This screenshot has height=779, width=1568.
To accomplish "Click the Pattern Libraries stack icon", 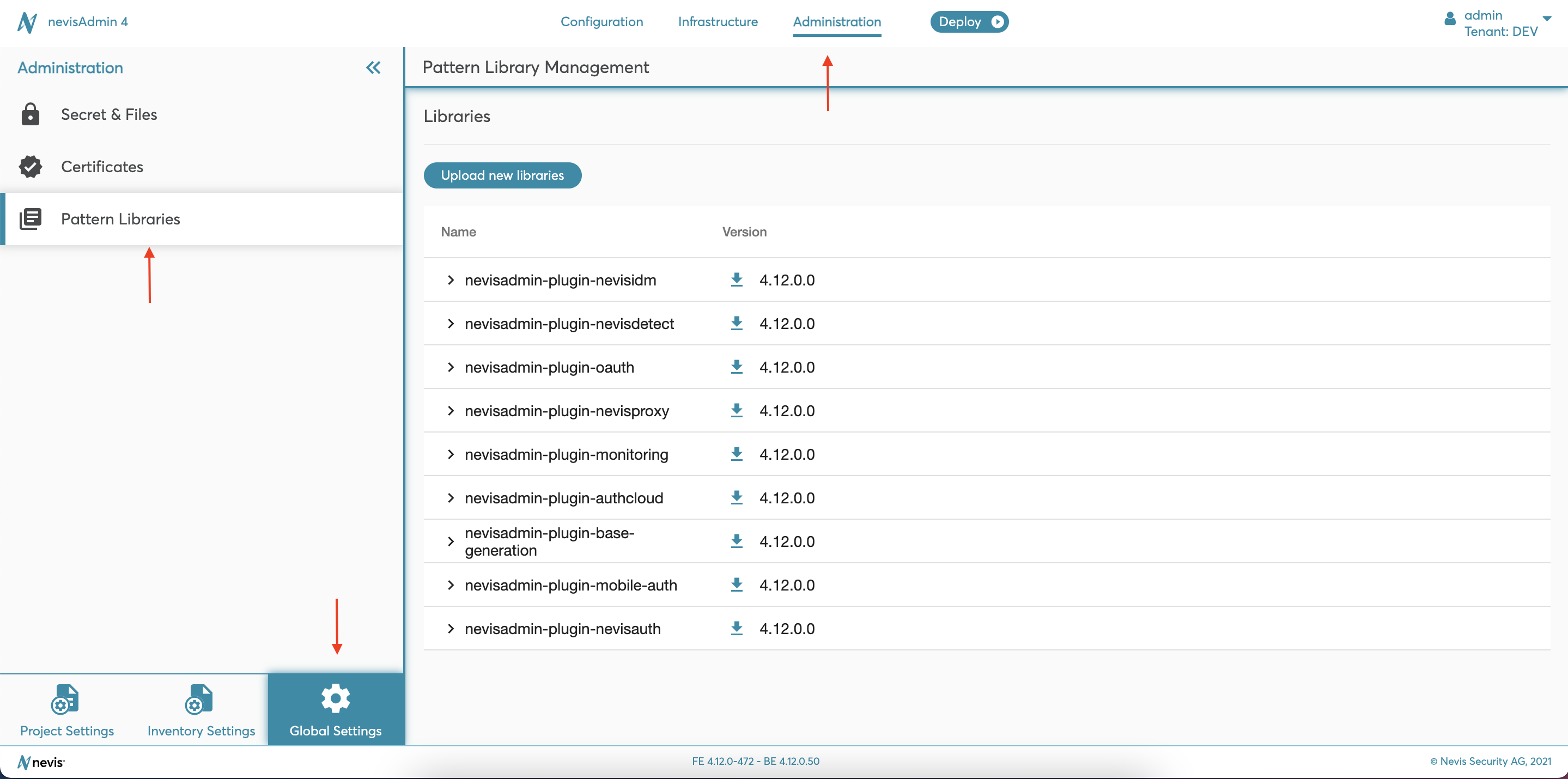I will pyautogui.click(x=31, y=219).
